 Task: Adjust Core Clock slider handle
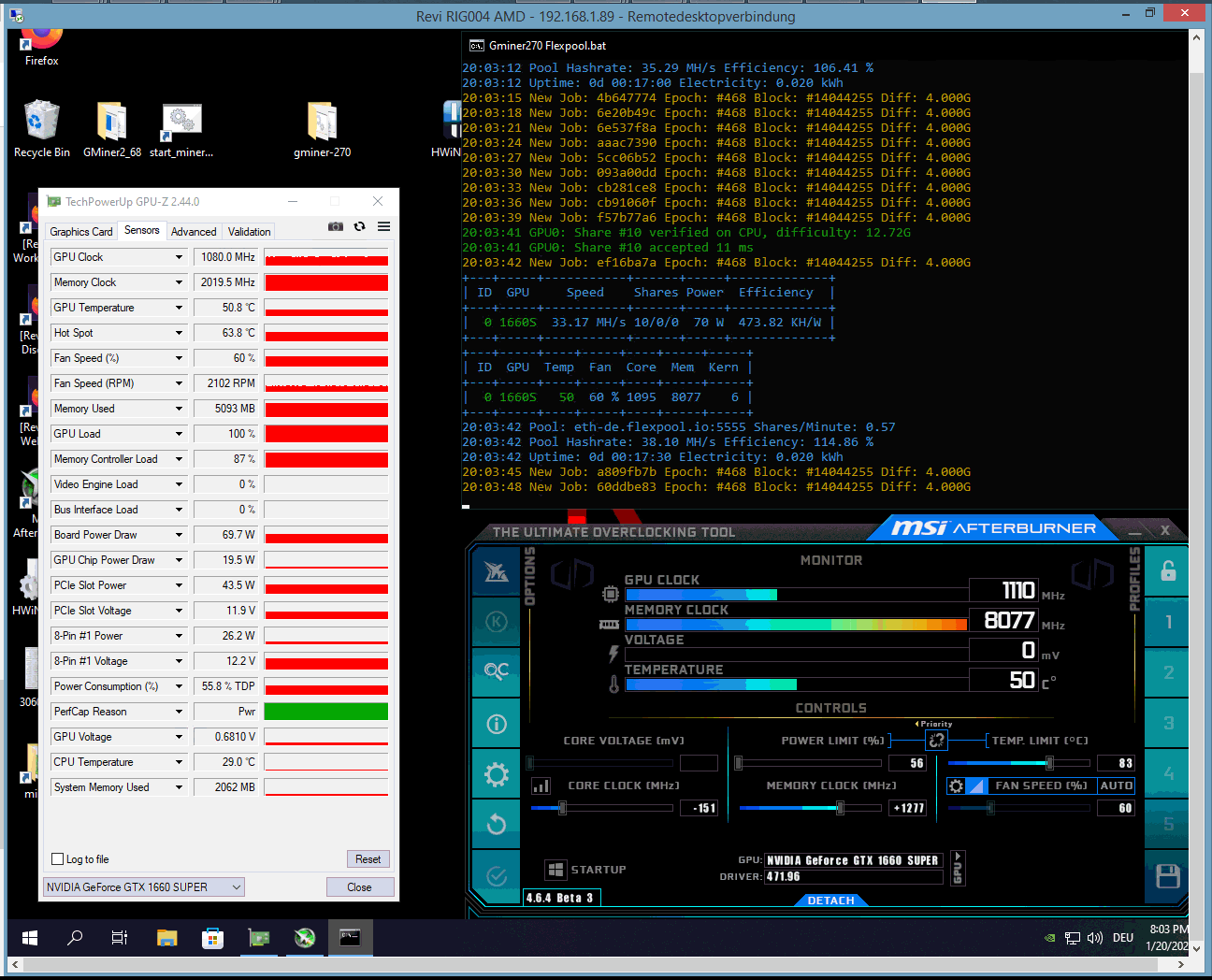[562, 808]
